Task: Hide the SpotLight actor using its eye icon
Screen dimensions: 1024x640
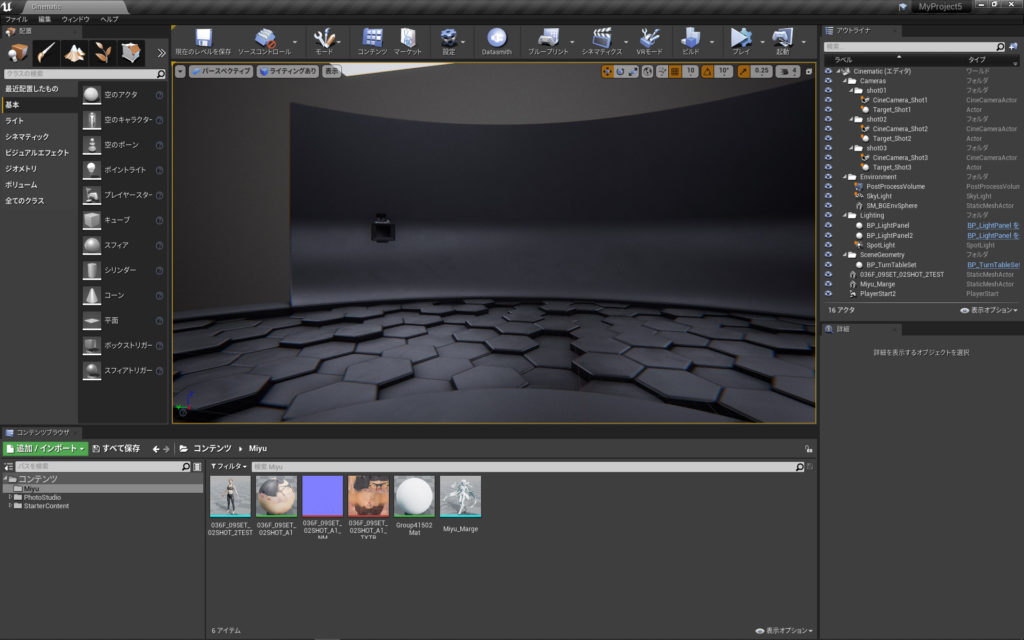Action: tap(828, 245)
